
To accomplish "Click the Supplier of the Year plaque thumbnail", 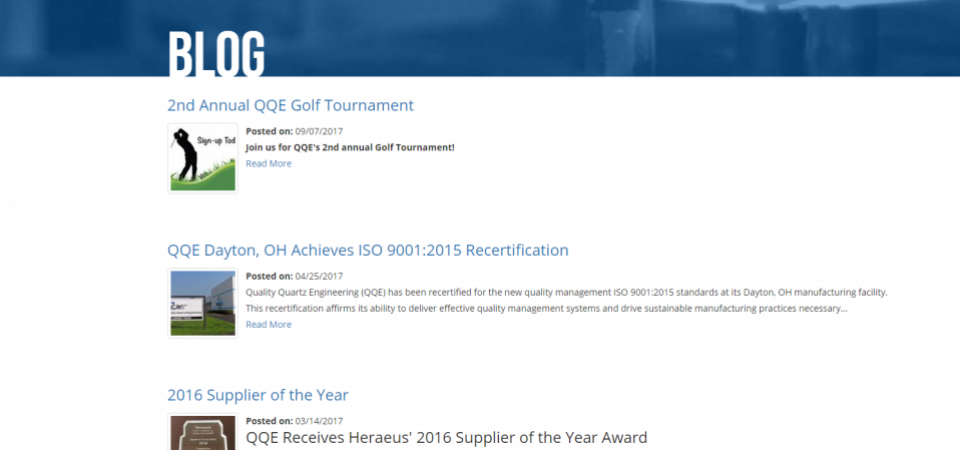I will pos(203,432).
